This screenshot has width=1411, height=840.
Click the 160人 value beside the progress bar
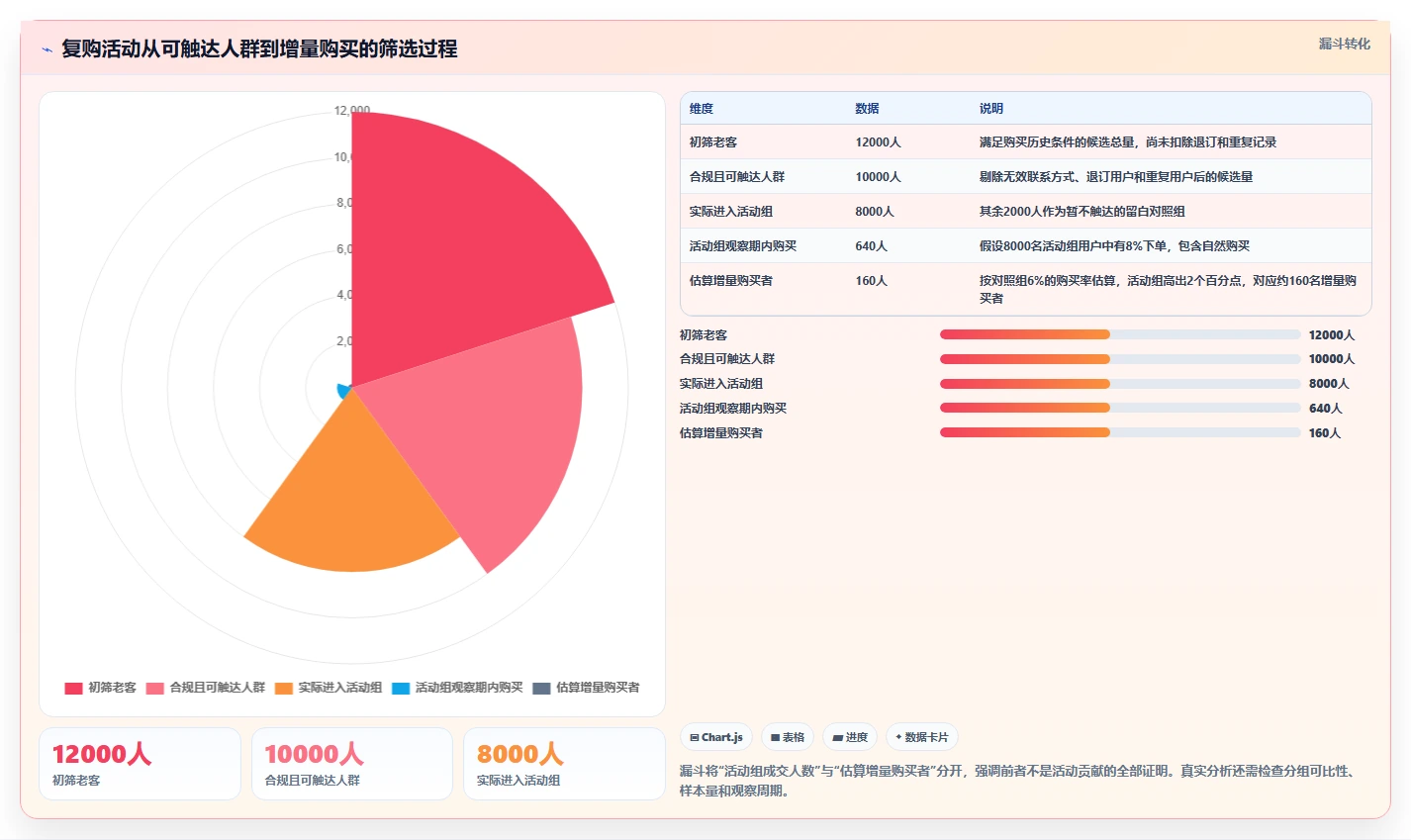1325,432
